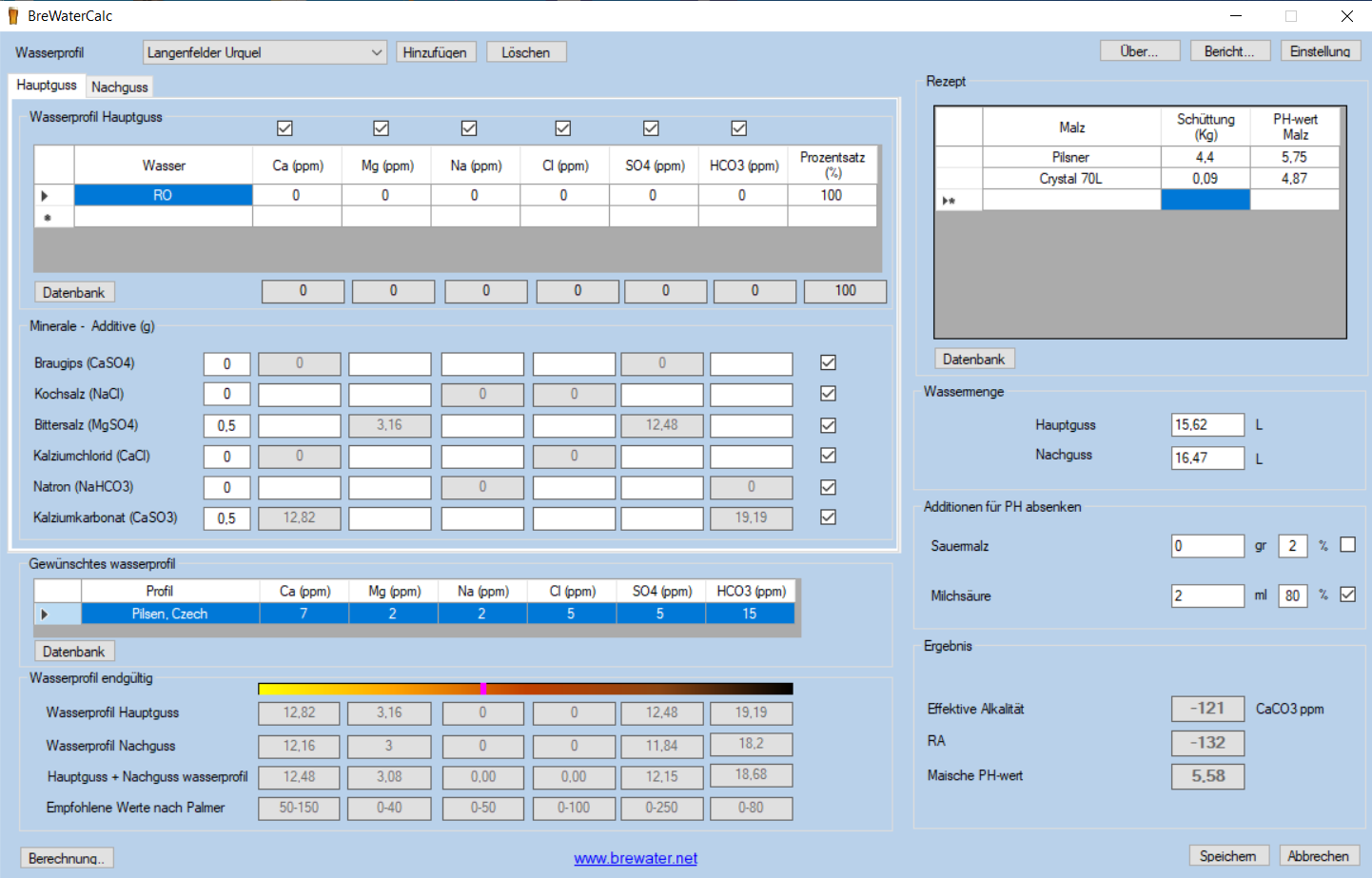
Task: Uncheck the Braugips (CaSO4) checkbox
Action: (828, 362)
